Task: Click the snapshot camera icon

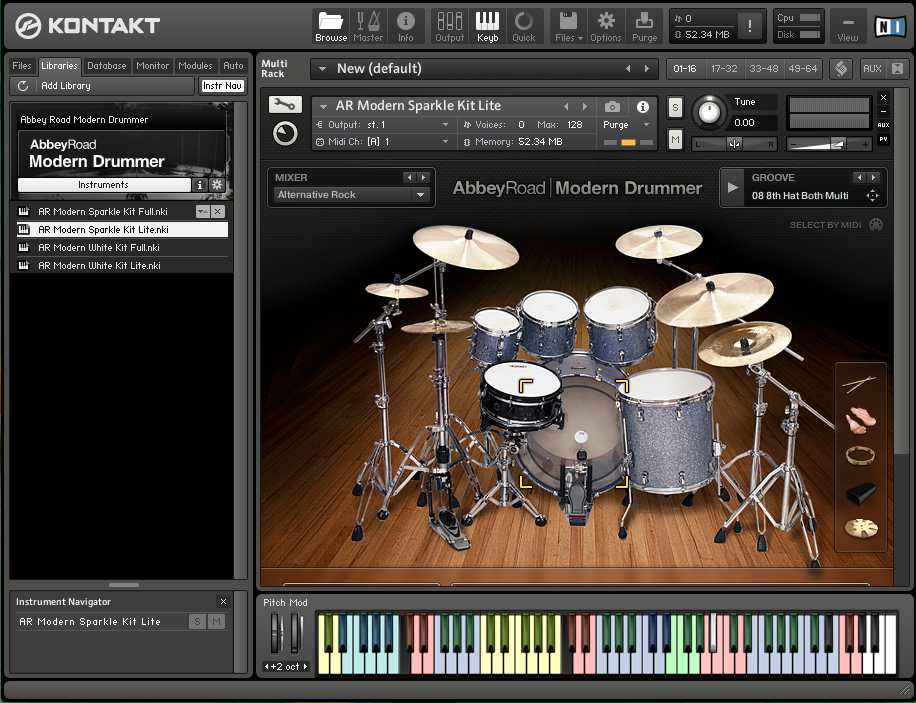Action: [x=612, y=106]
